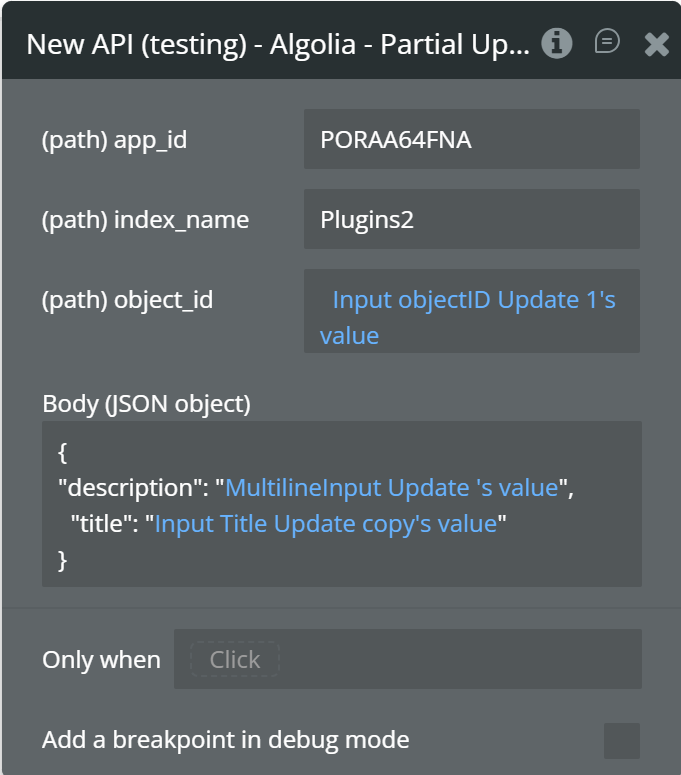Enable the debug mode breakpoint checkbox

click(x=622, y=741)
